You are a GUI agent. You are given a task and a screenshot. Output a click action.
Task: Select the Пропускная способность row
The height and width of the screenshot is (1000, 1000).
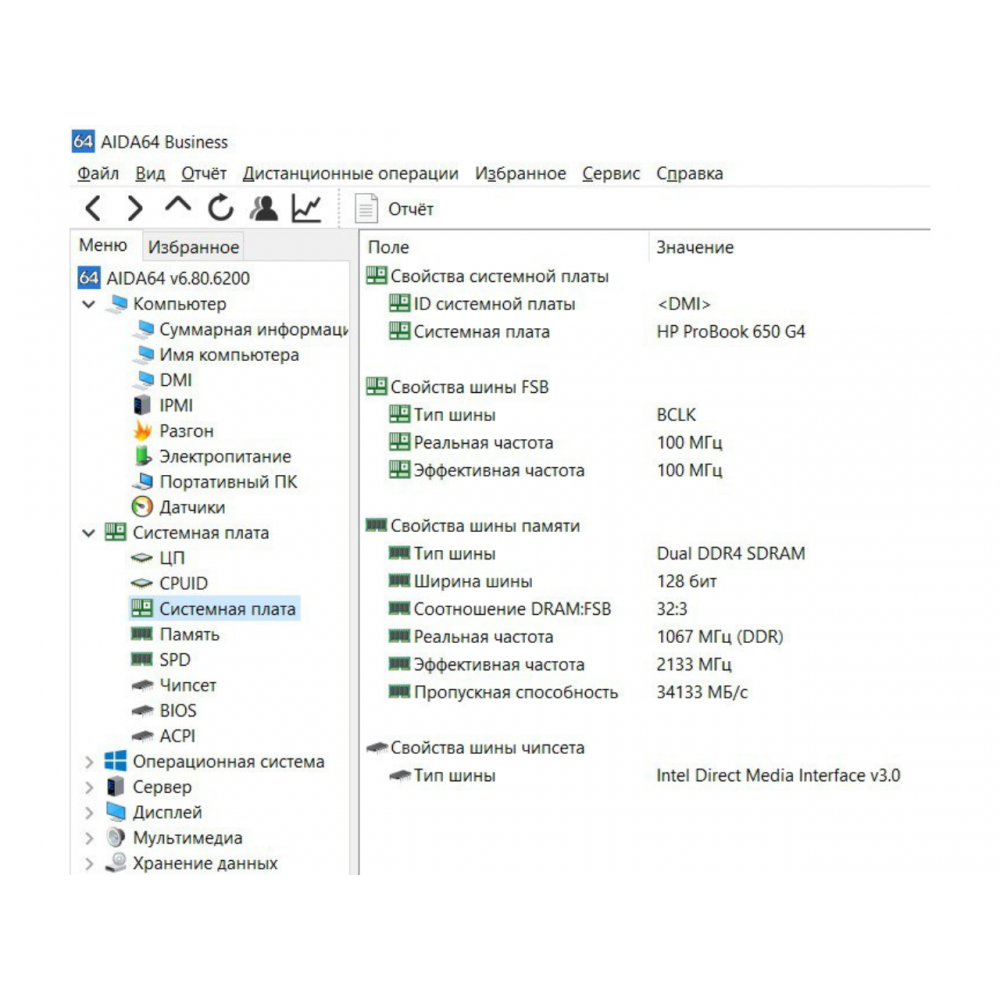[x=503, y=692]
